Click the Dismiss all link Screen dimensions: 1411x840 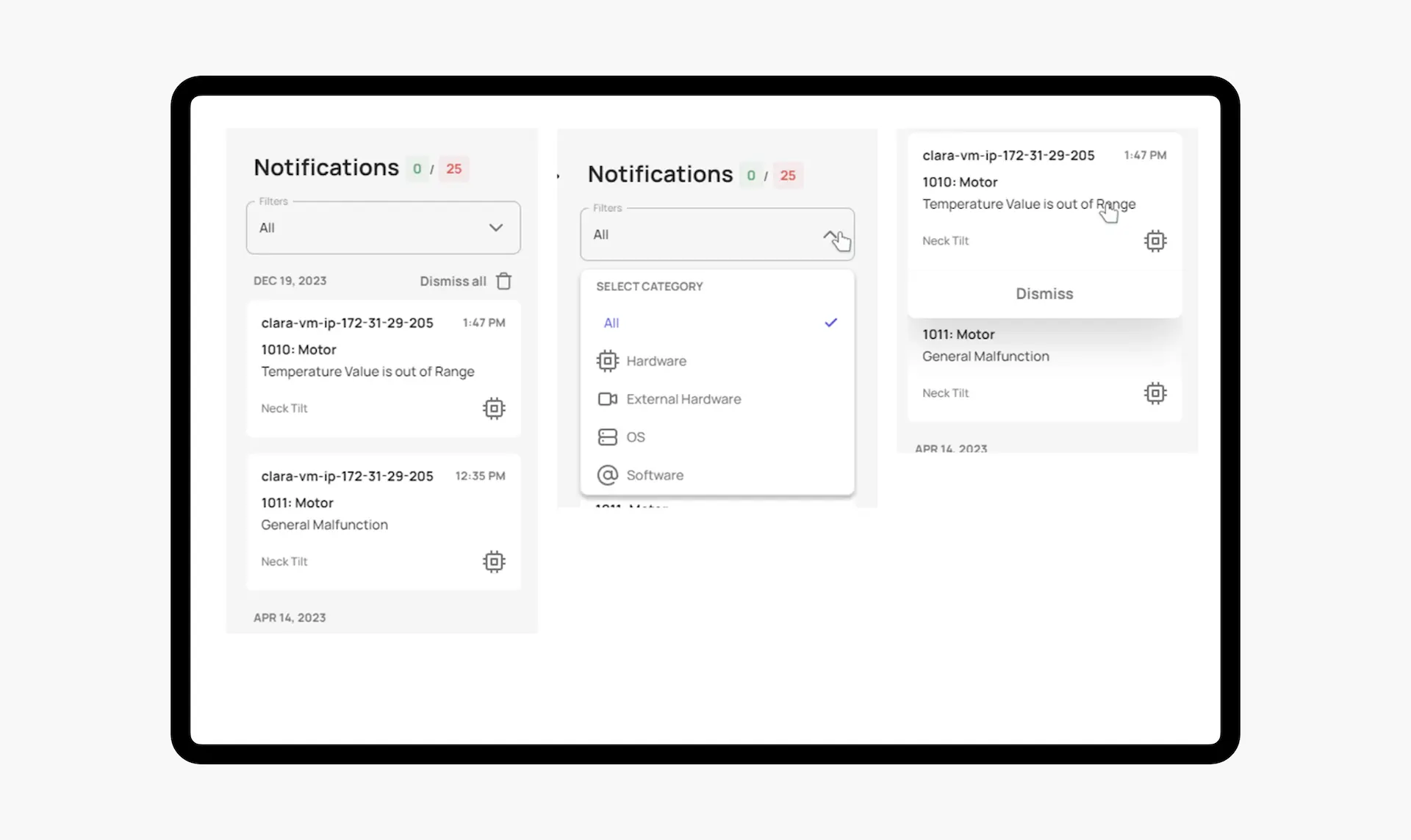coord(453,281)
